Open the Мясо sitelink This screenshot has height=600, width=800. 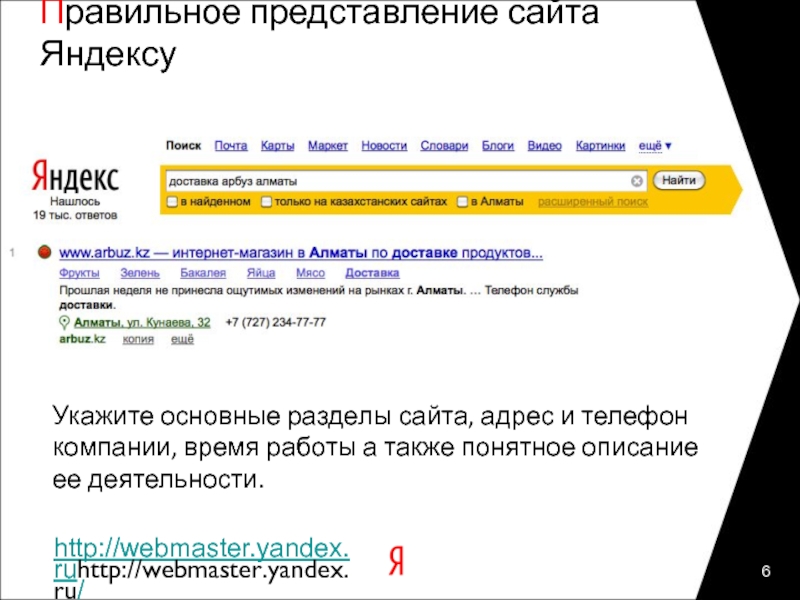[x=310, y=273]
